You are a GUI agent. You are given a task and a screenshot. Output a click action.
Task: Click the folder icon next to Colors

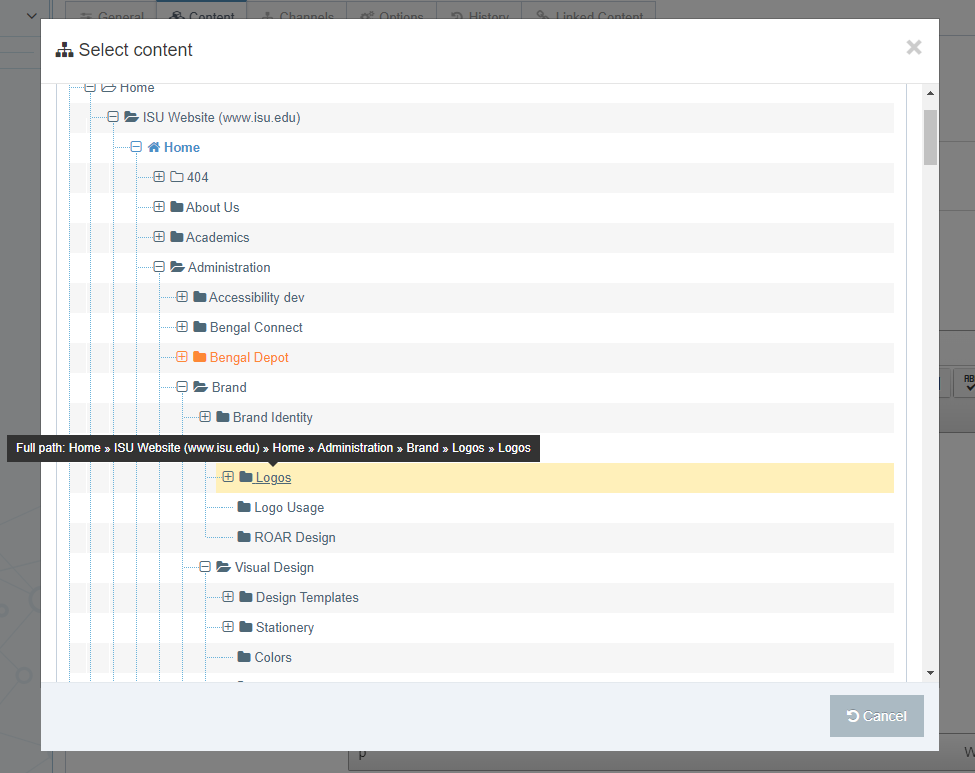244,657
